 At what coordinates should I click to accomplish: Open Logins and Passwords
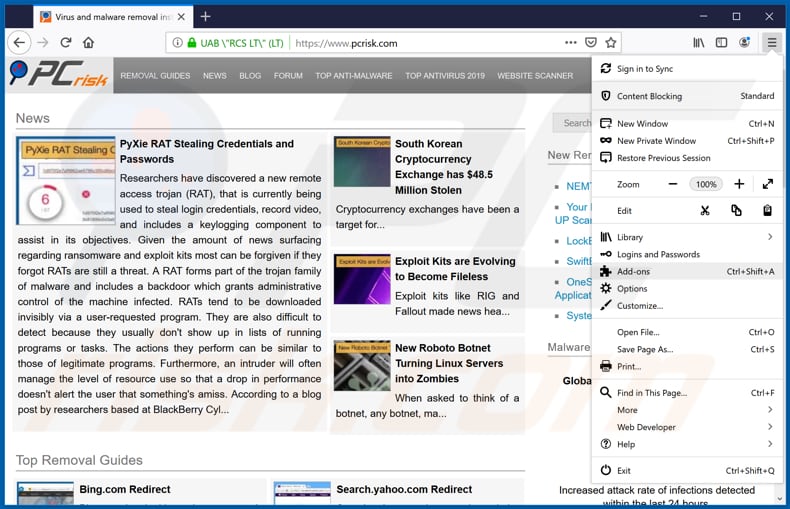687,254
